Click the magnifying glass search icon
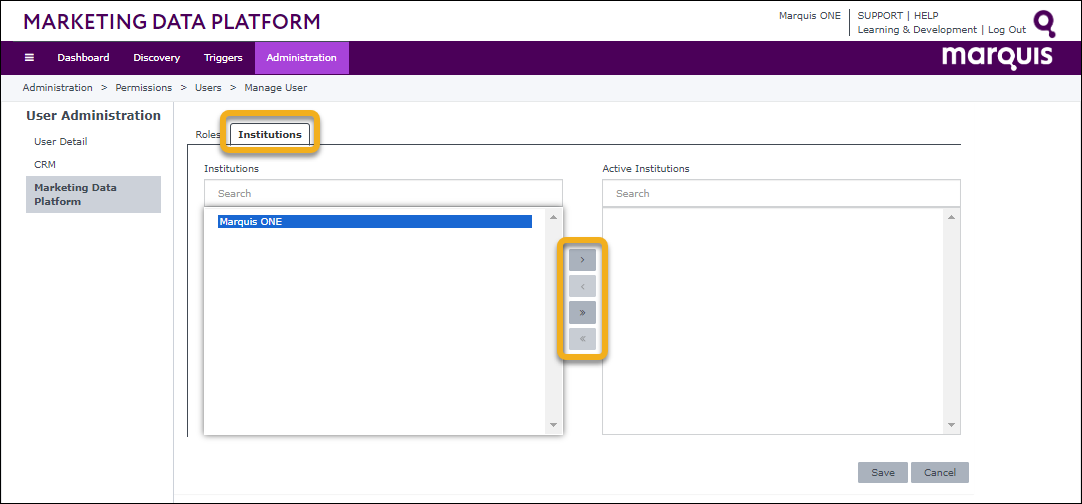 [x=1044, y=23]
